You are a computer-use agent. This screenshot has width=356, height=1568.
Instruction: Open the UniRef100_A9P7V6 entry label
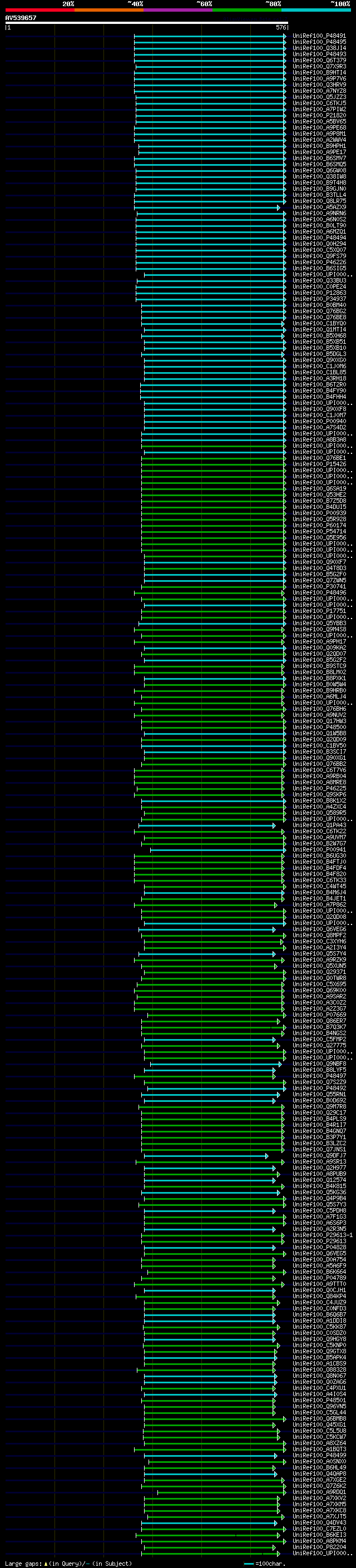[319, 78]
